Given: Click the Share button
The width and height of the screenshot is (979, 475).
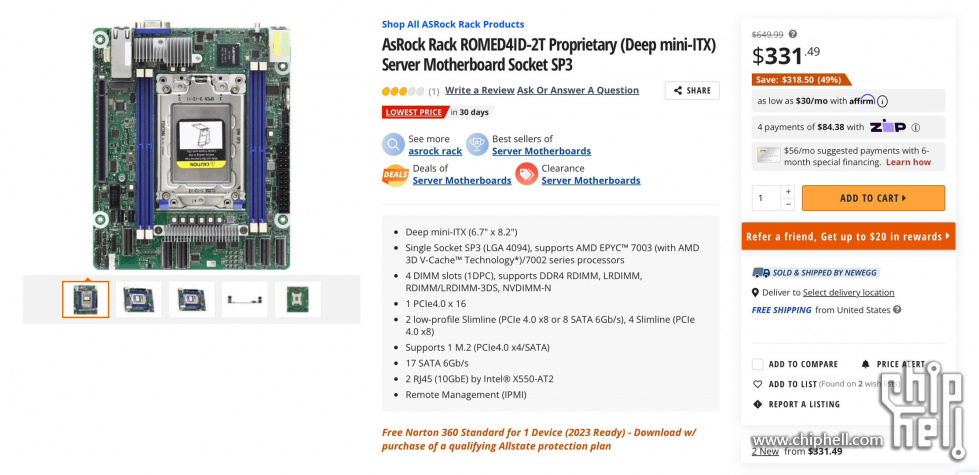Looking at the screenshot, I should [x=692, y=91].
